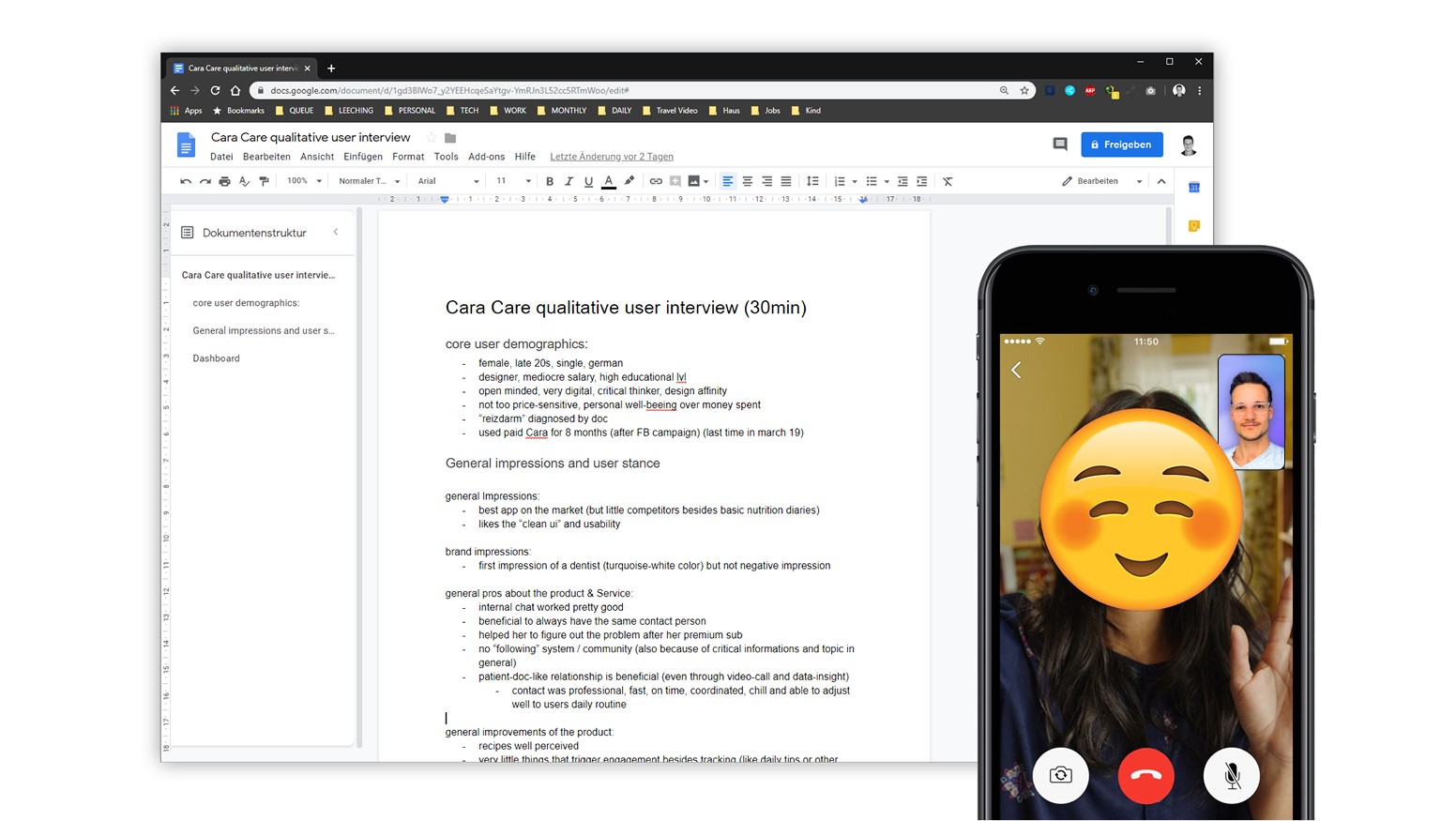Open the WORK bookmarks folder
This screenshot has height=821, width=1456.
pyautogui.click(x=507, y=111)
